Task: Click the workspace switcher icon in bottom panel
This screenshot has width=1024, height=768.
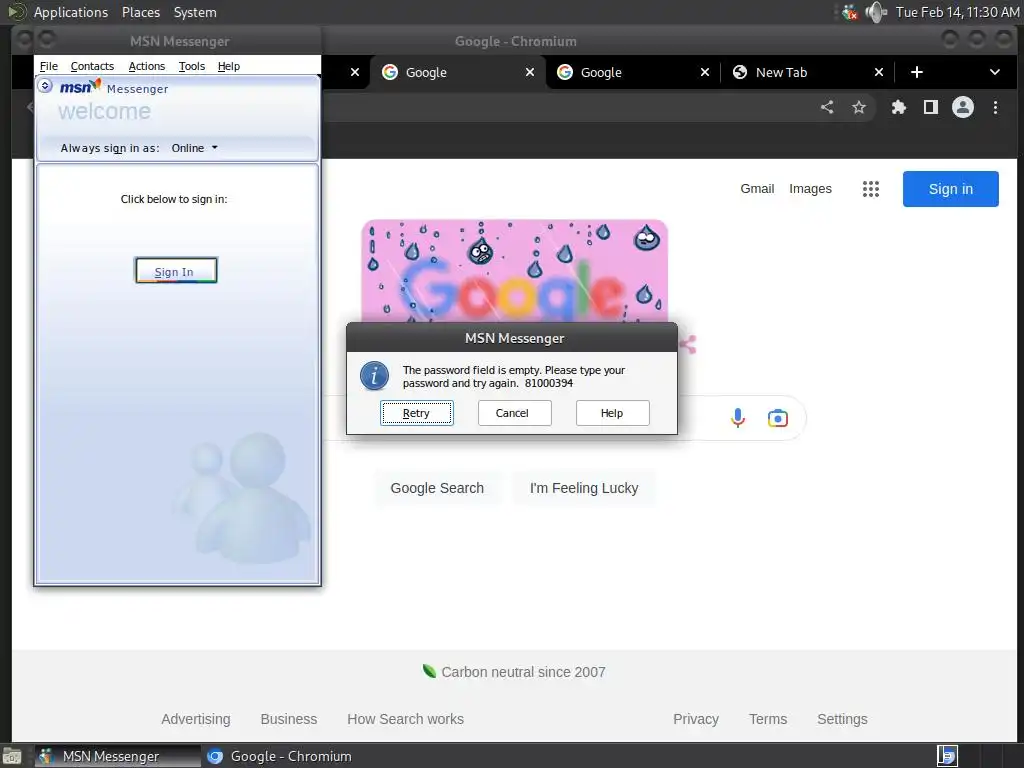Action: point(947,756)
